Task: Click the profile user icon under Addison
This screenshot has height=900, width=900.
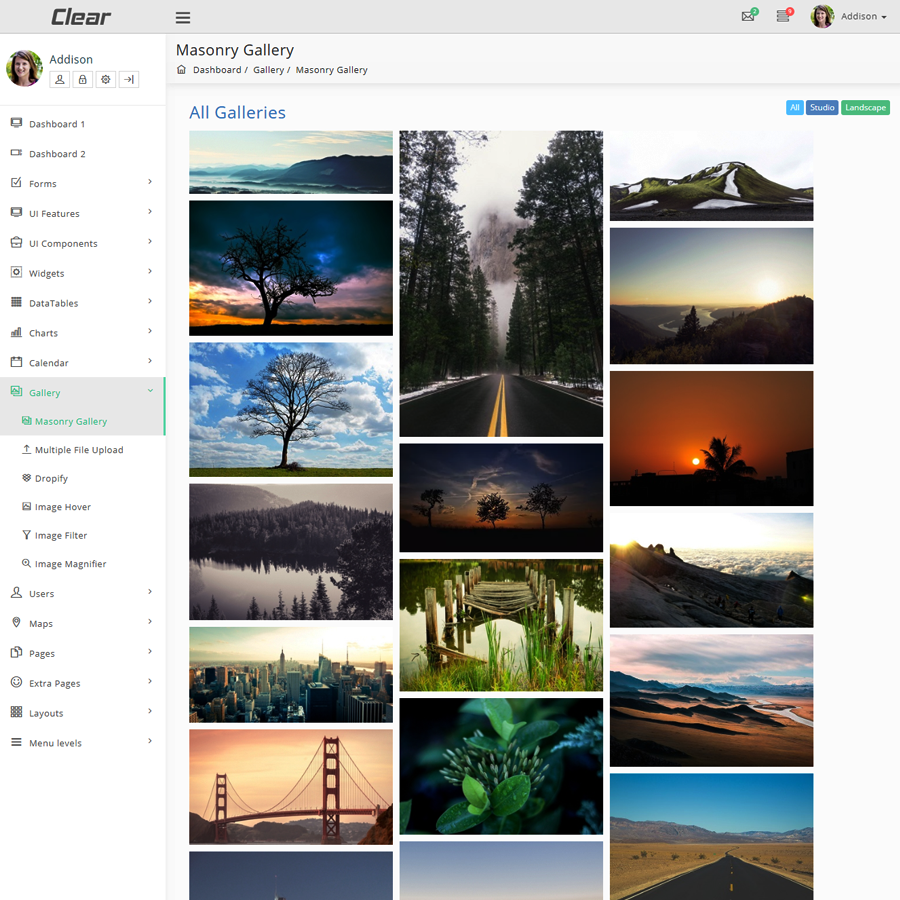Action: [x=60, y=79]
